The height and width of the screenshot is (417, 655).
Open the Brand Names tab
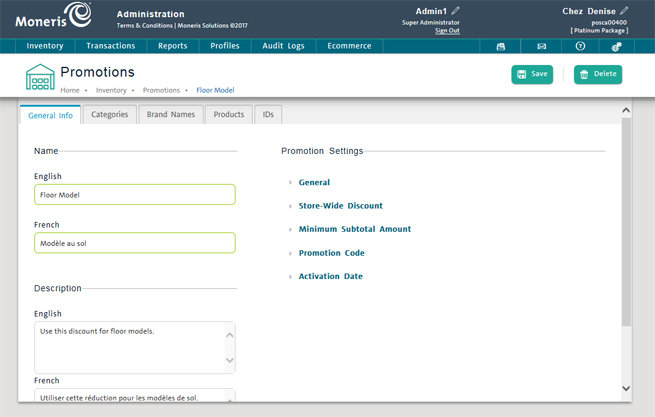[171, 115]
